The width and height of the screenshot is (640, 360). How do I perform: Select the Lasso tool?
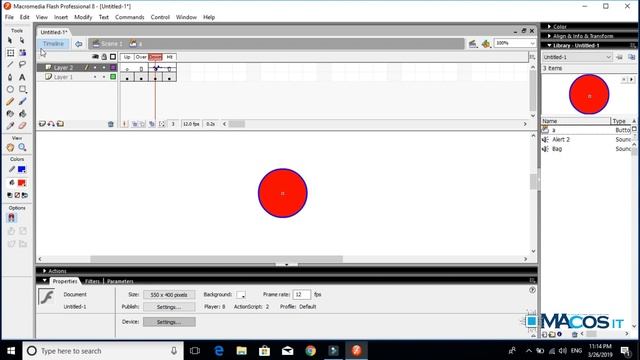coord(22,64)
